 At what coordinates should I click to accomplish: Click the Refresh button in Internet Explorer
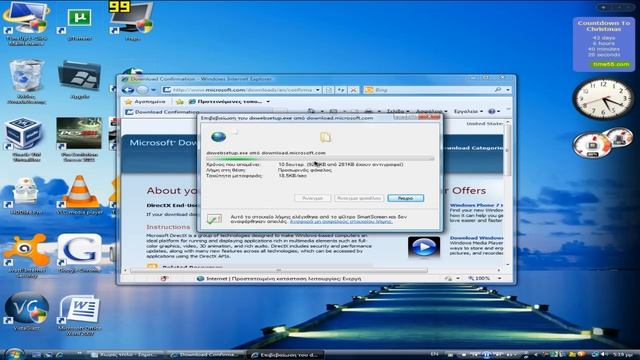341,90
